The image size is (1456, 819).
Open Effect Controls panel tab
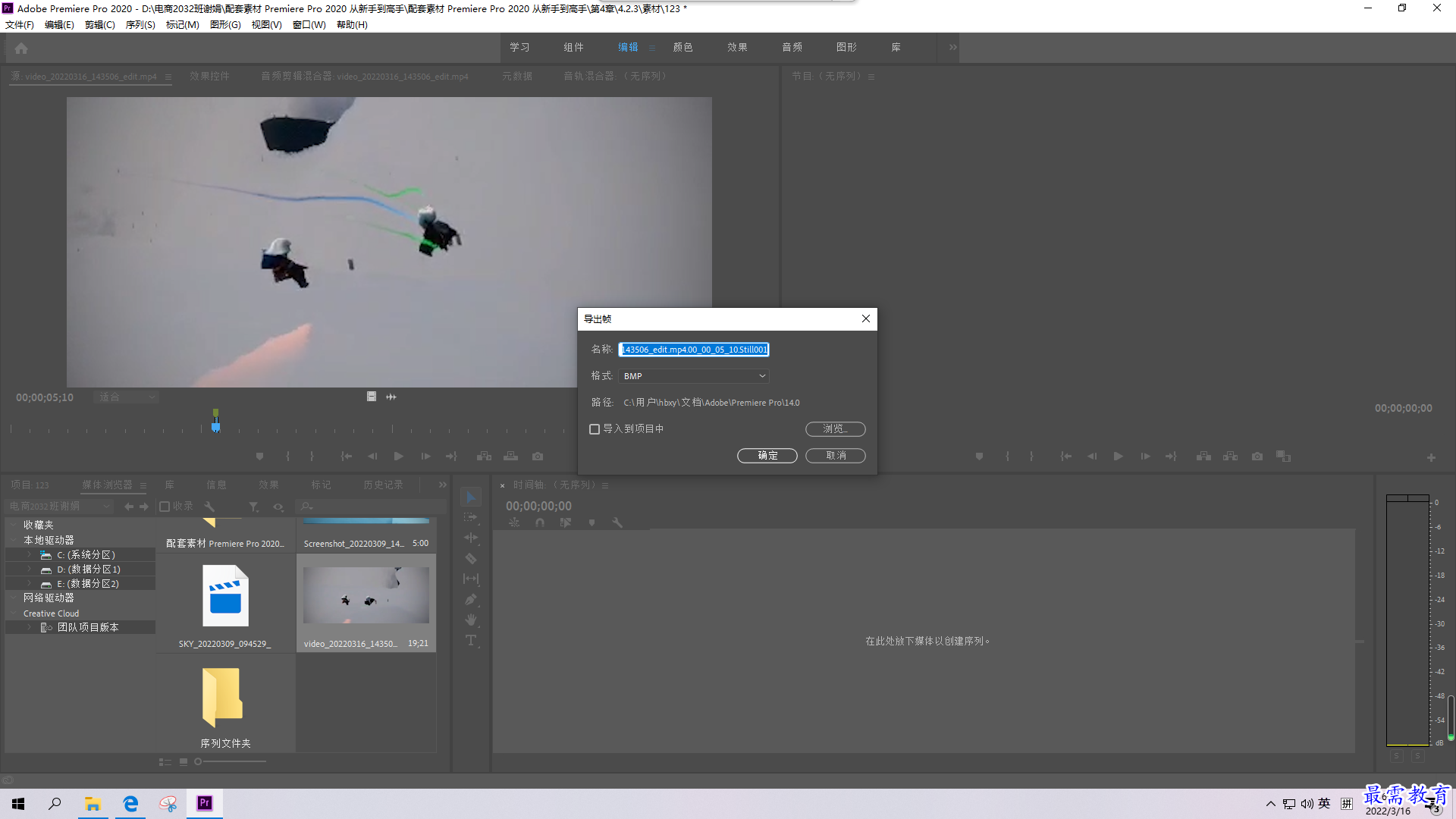coord(209,77)
